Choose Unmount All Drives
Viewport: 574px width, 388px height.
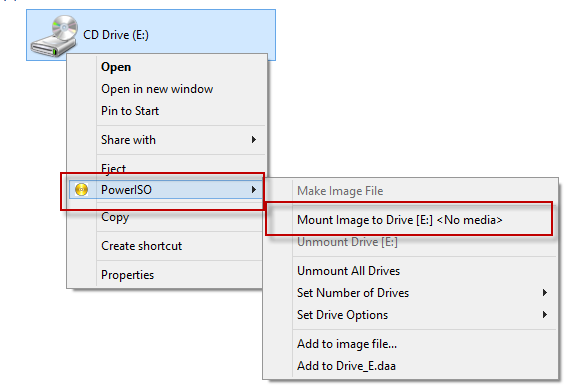click(x=348, y=271)
